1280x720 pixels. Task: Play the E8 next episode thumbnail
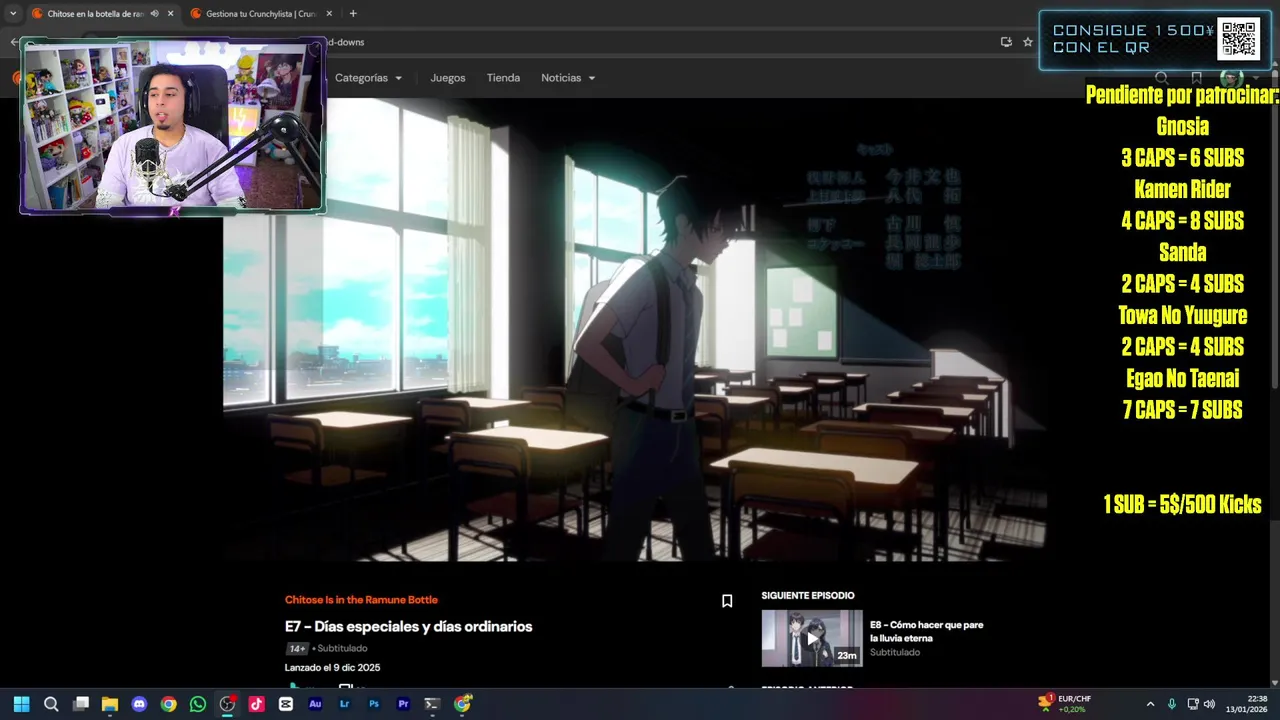coord(812,638)
